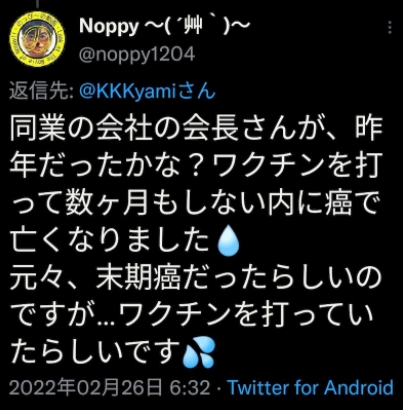Click the text たらしいです

click(96, 352)
